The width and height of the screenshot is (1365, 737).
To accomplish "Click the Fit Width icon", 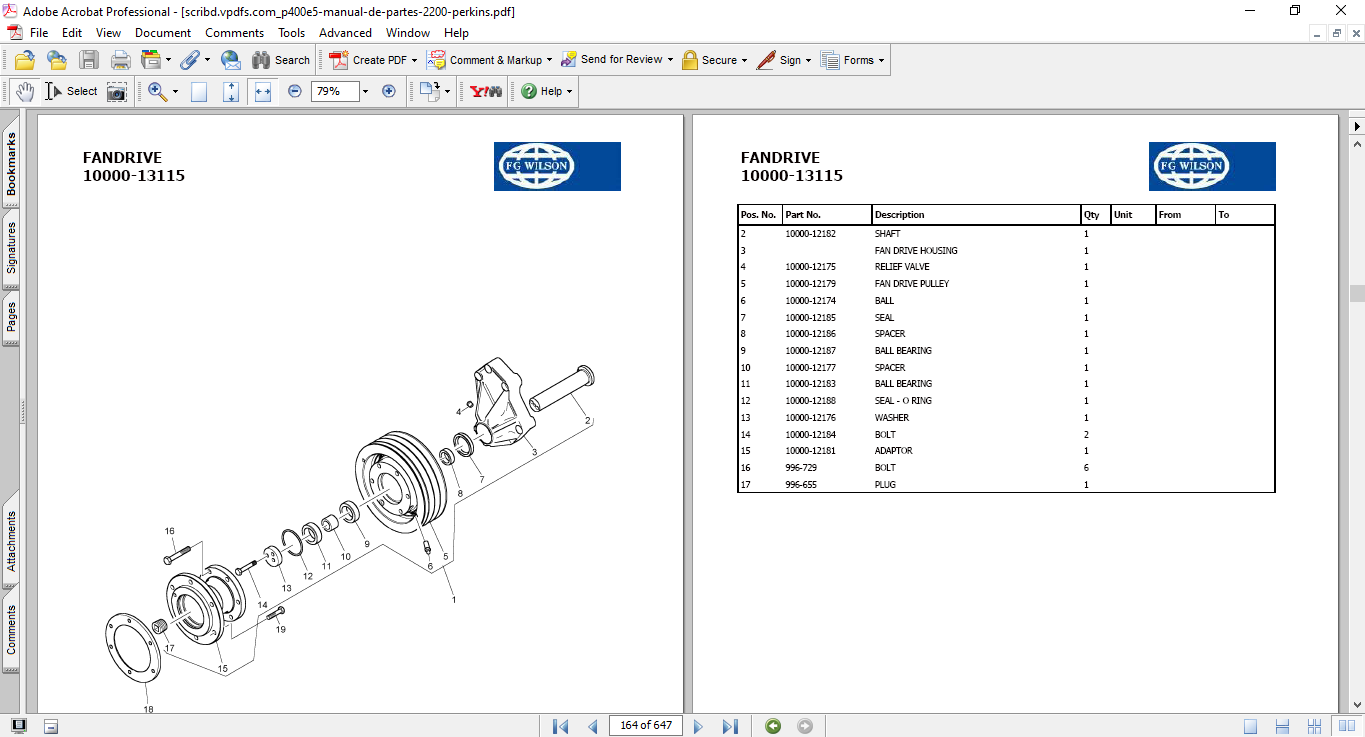I will 263,91.
